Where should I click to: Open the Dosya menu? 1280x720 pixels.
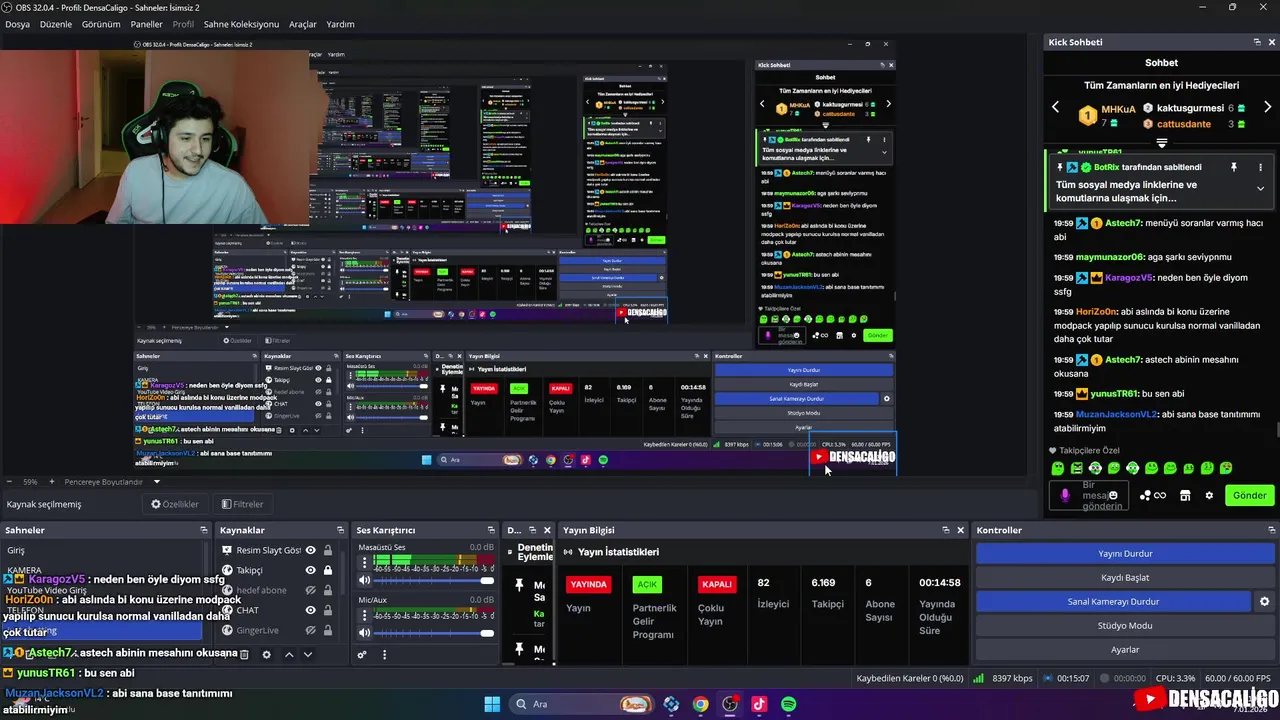tap(17, 24)
